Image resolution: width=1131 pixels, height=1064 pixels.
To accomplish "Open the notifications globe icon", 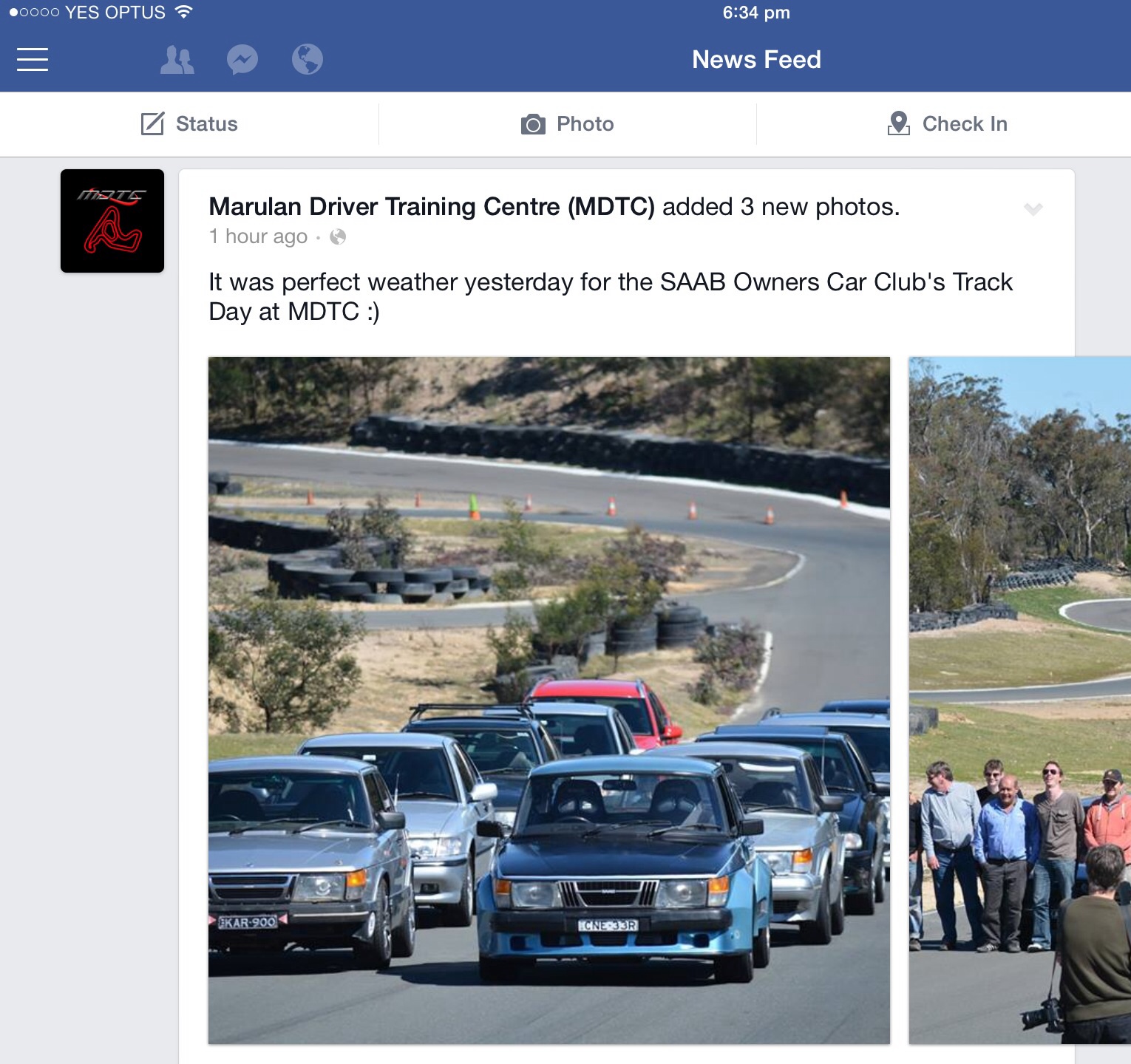I will [x=308, y=60].
